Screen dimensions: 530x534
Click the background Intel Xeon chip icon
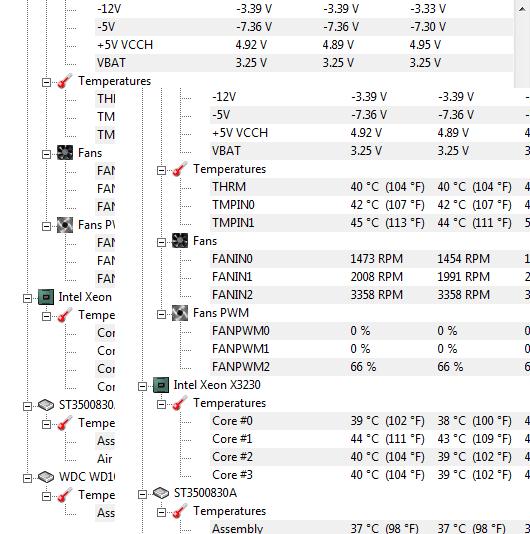tap(46, 297)
